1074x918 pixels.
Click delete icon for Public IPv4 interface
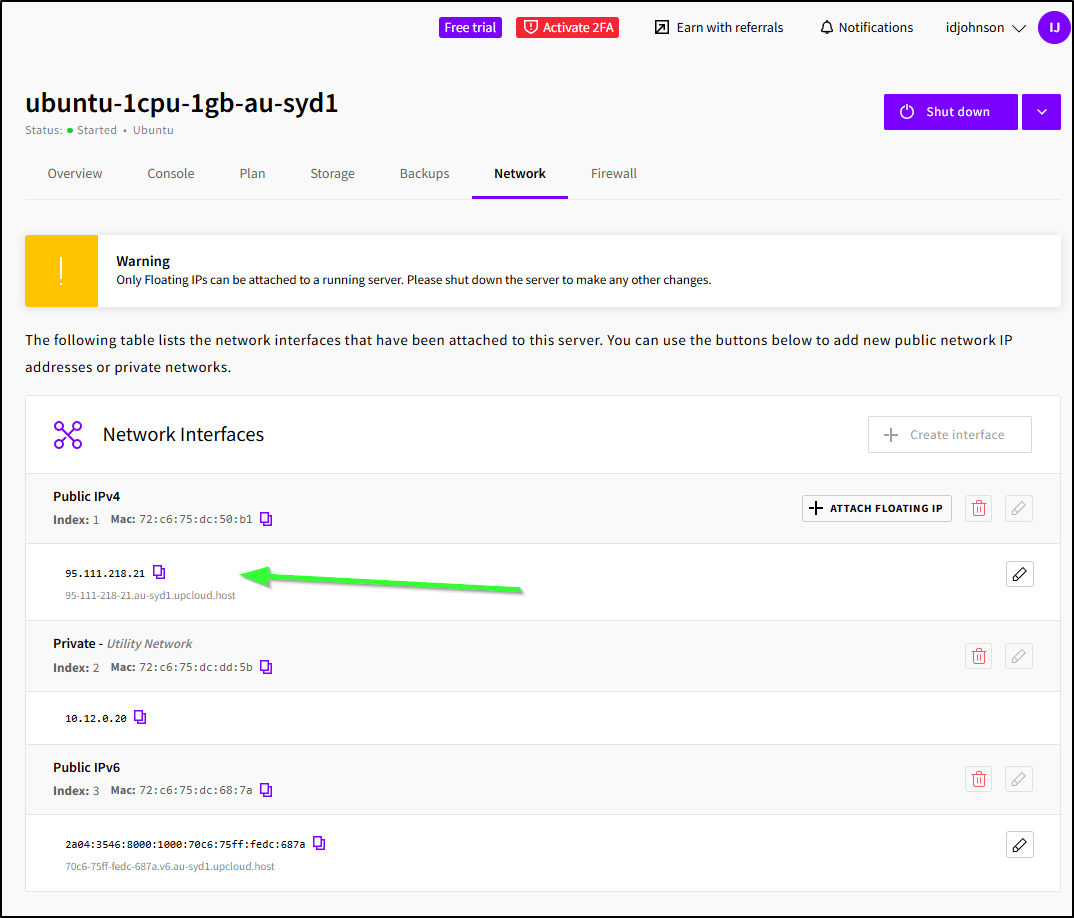978,509
